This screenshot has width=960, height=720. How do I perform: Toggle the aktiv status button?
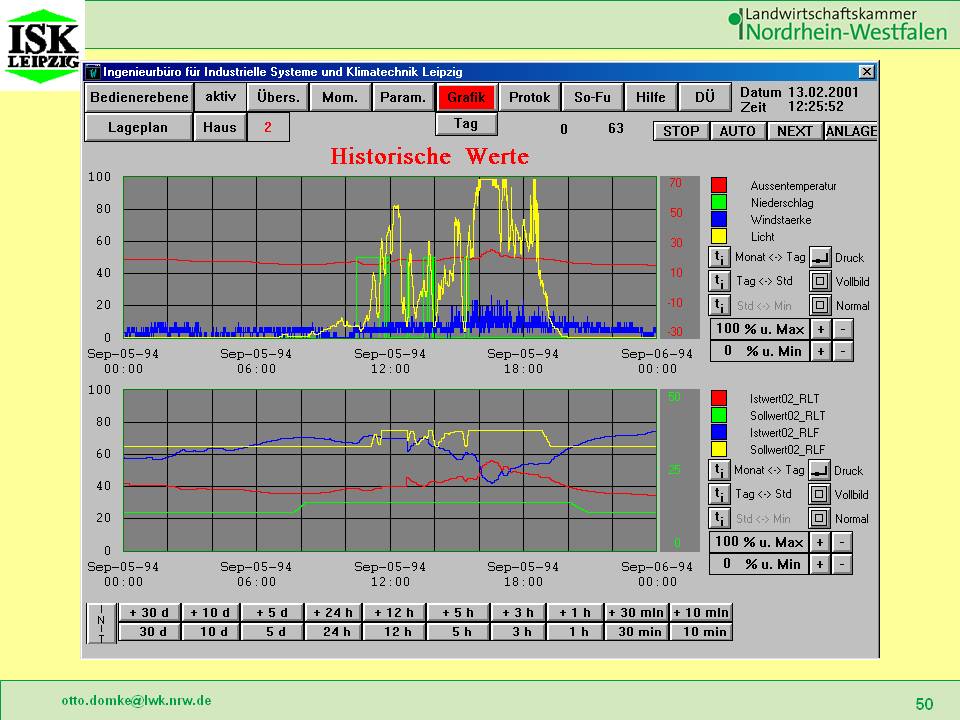pyautogui.click(x=220, y=97)
